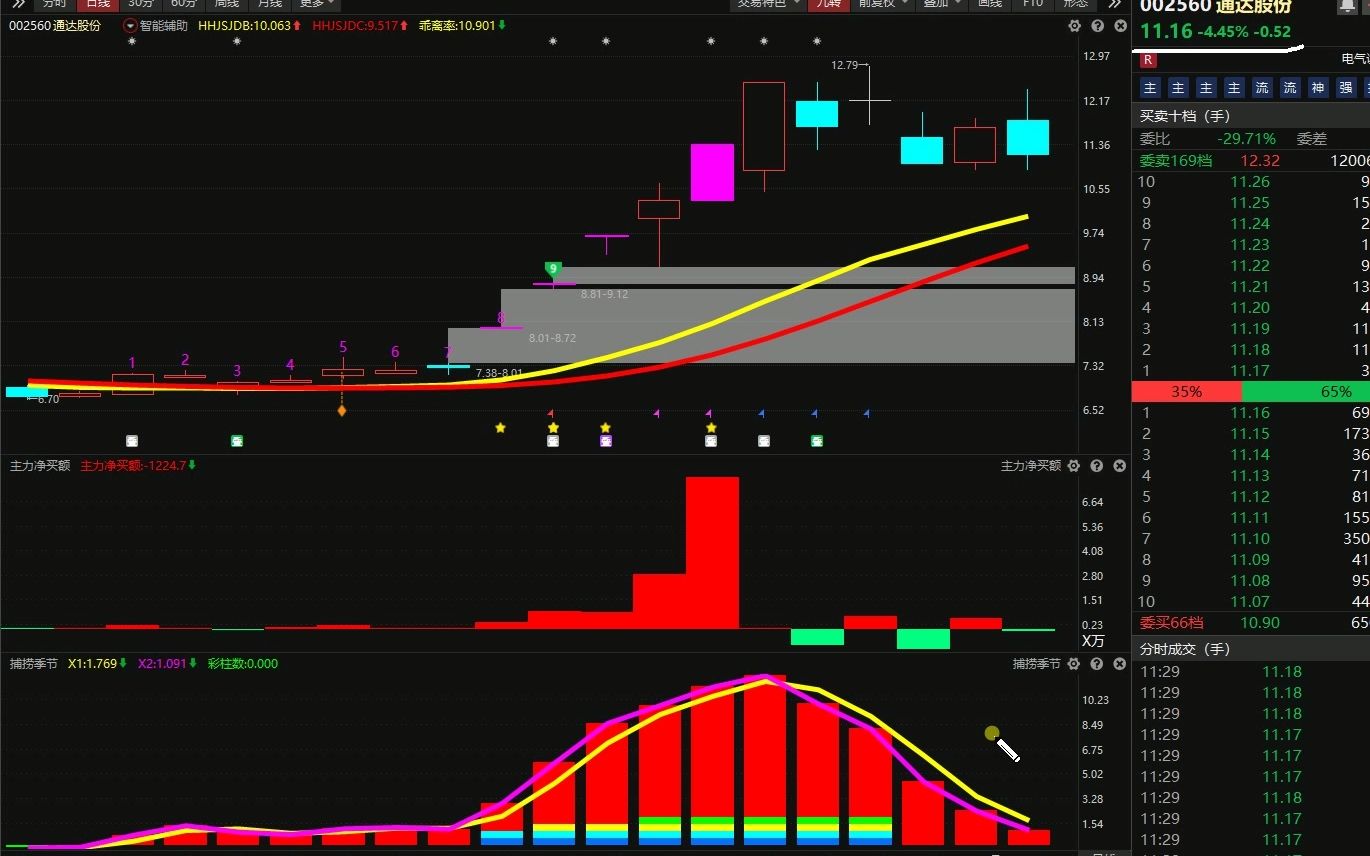
Task: Open settings gear of 捕捞季节 indicator panel
Action: pyautogui.click(x=1074, y=664)
